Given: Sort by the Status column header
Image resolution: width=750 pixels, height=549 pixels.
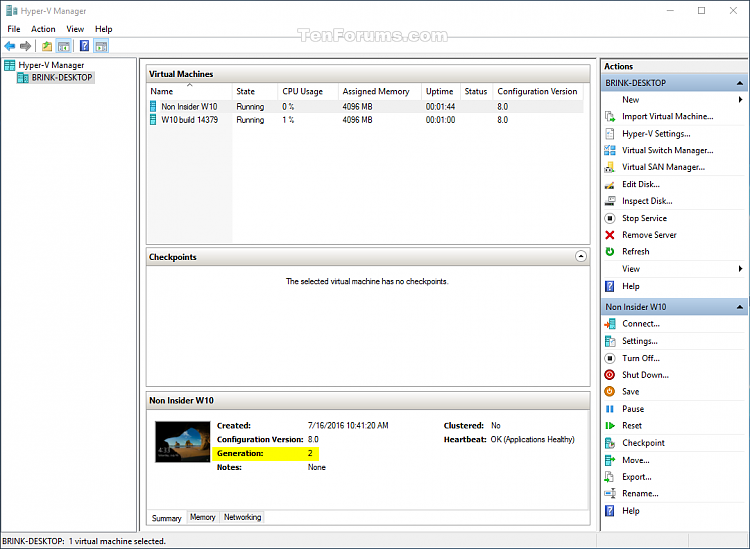Looking at the screenshot, I should pos(476,91).
